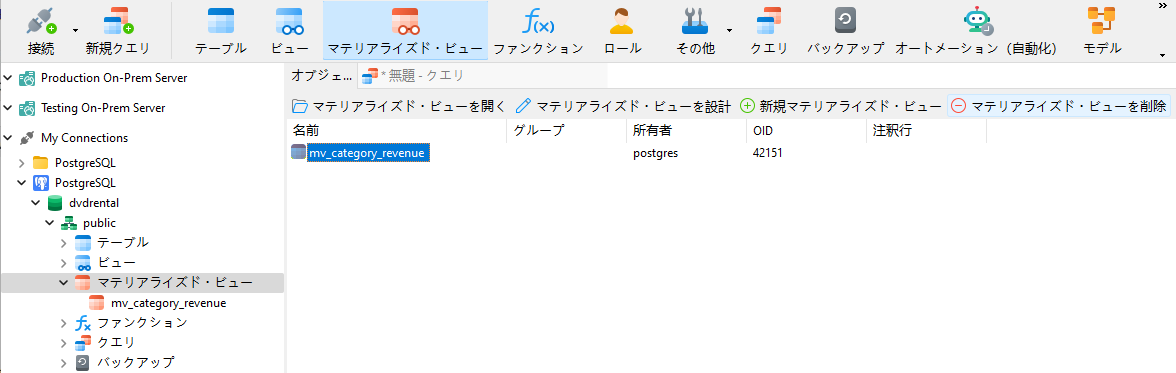Sort by the 注釈行 column header

[x=927, y=130]
